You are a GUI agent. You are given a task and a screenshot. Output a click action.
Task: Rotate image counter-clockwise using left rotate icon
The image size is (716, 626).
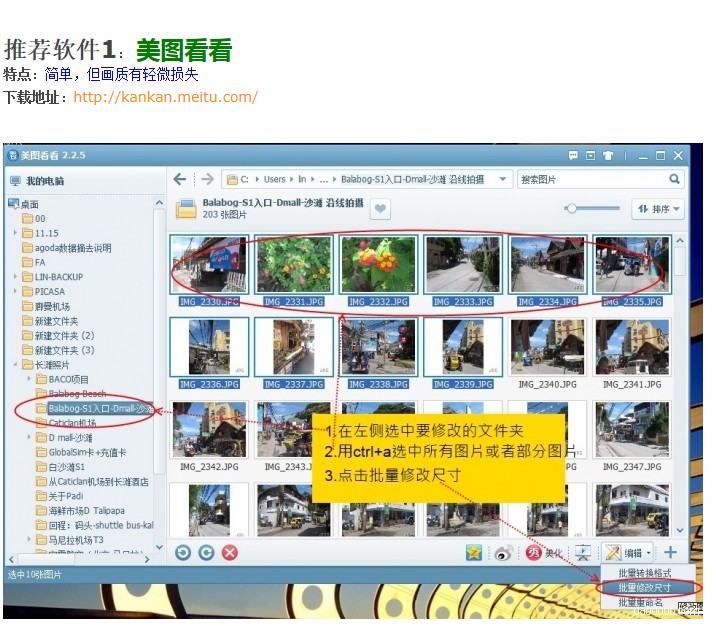click(183, 552)
